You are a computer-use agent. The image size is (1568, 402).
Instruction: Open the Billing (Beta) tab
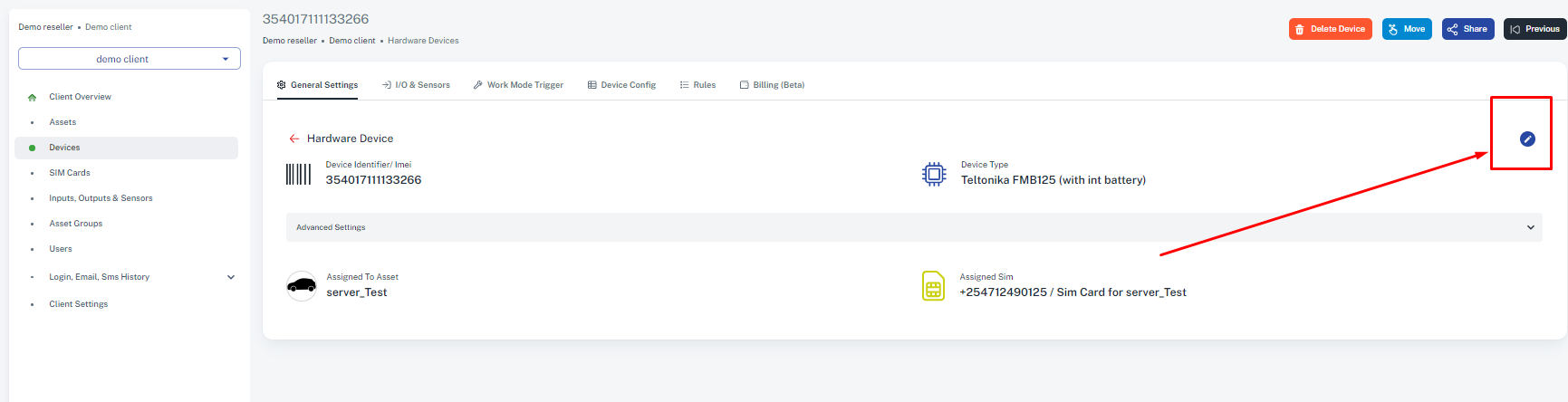coord(772,85)
